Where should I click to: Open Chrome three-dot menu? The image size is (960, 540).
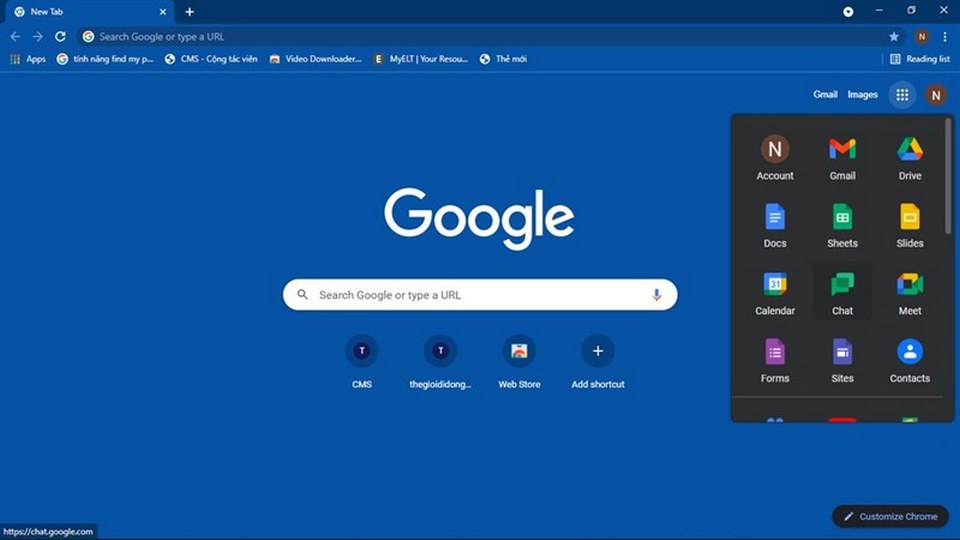point(945,36)
